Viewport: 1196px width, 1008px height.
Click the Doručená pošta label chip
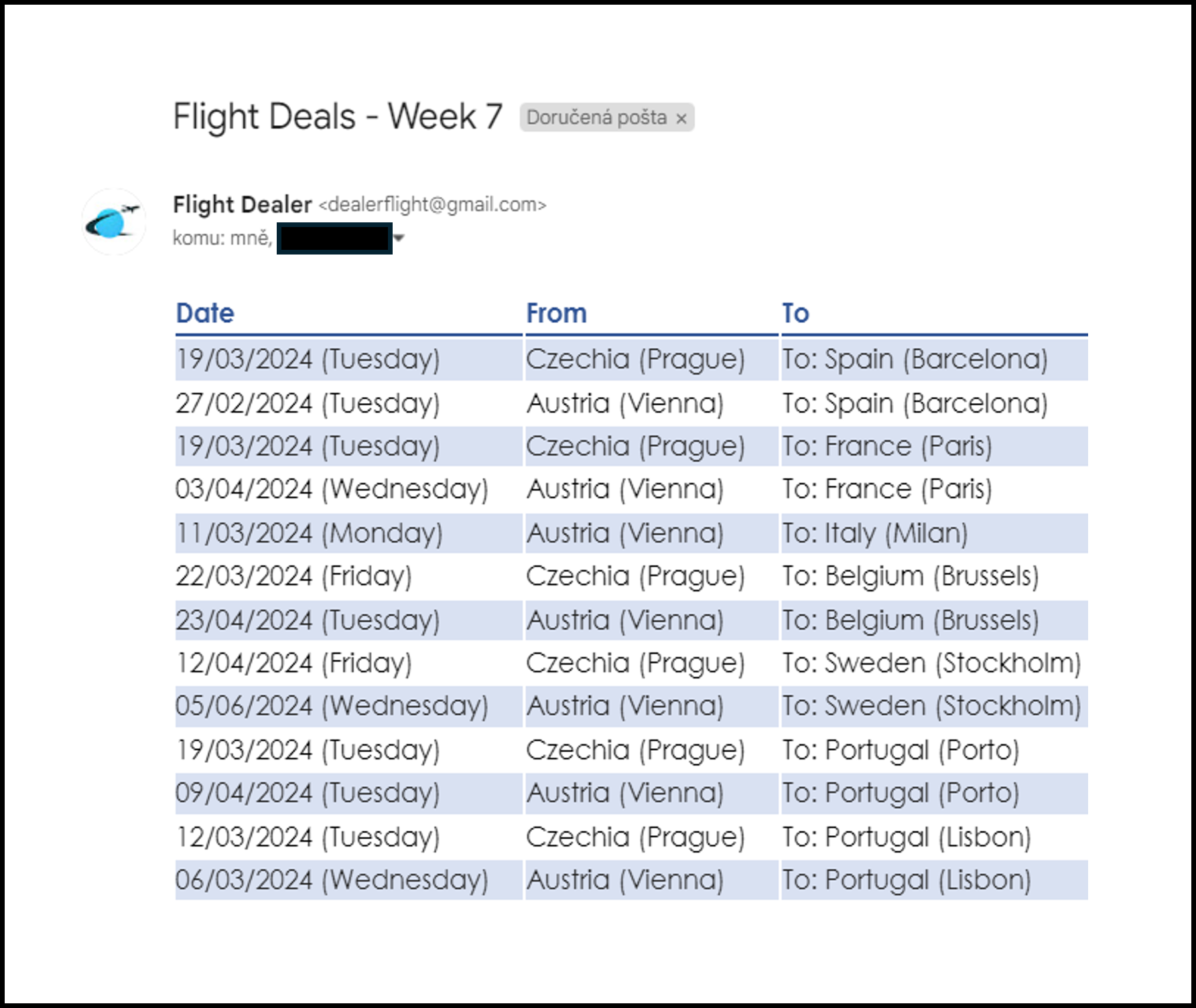pos(606,118)
